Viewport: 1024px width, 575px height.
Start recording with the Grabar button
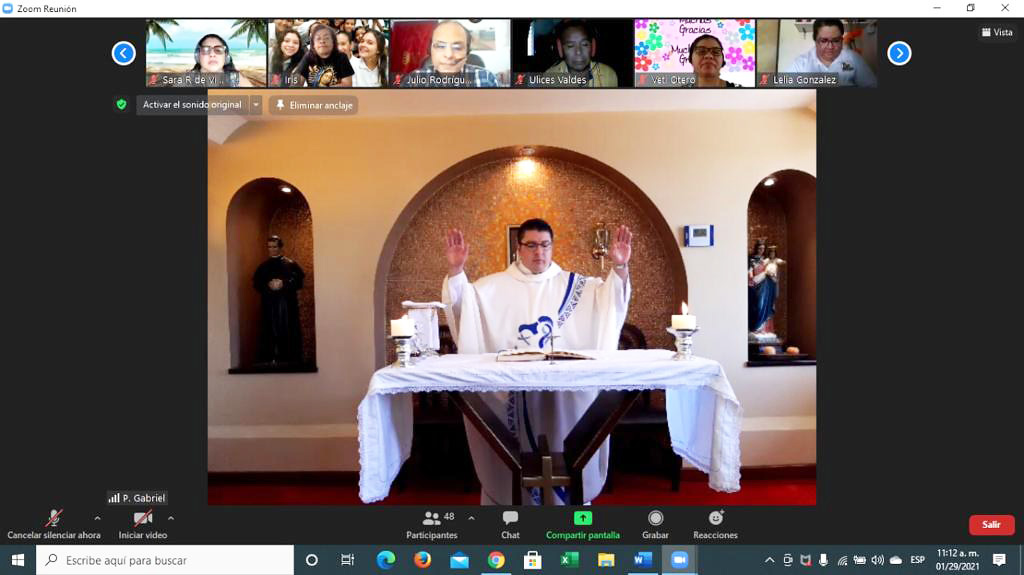[x=655, y=524]
